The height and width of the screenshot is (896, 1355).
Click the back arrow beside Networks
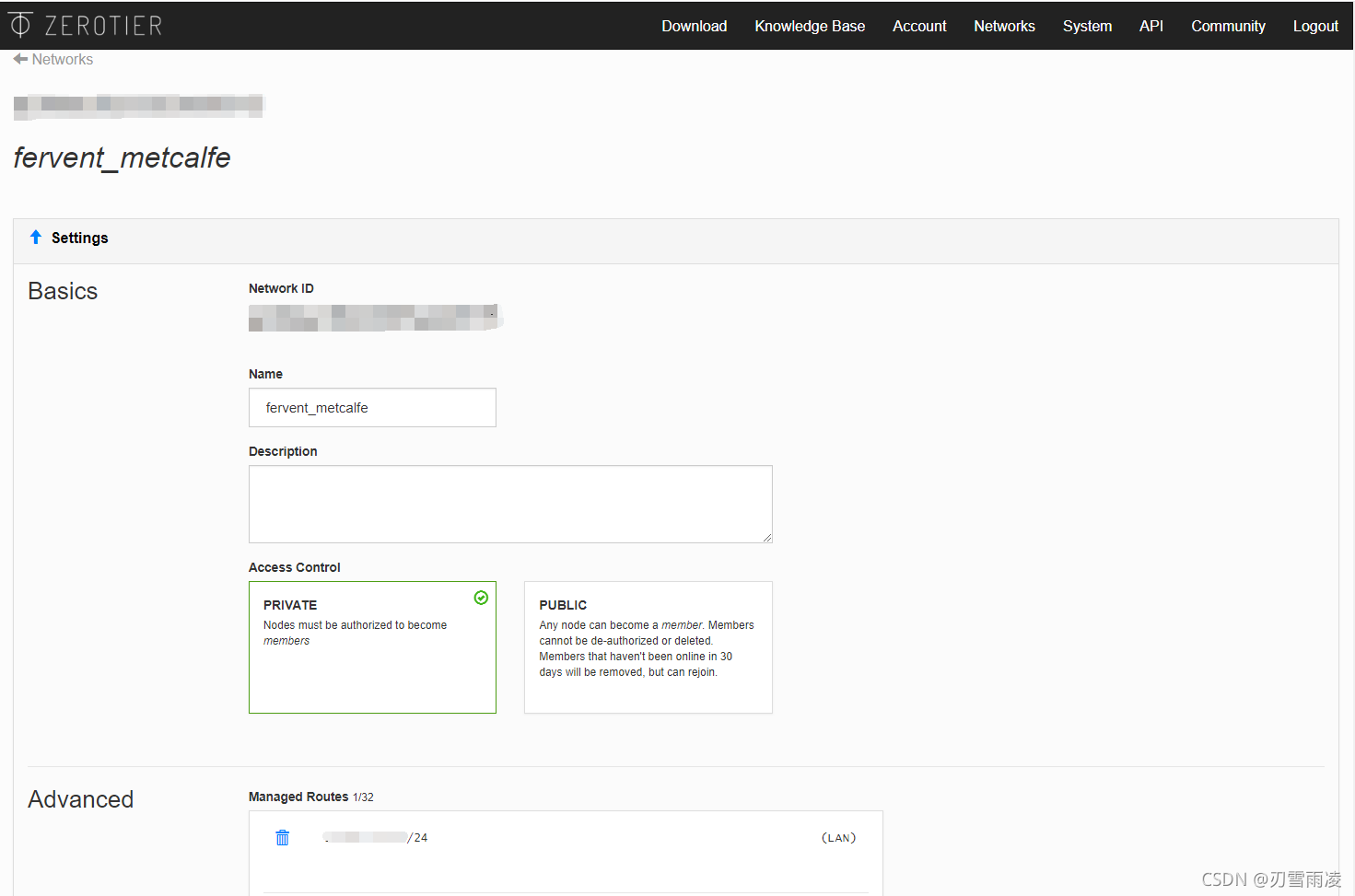point(20,59)
